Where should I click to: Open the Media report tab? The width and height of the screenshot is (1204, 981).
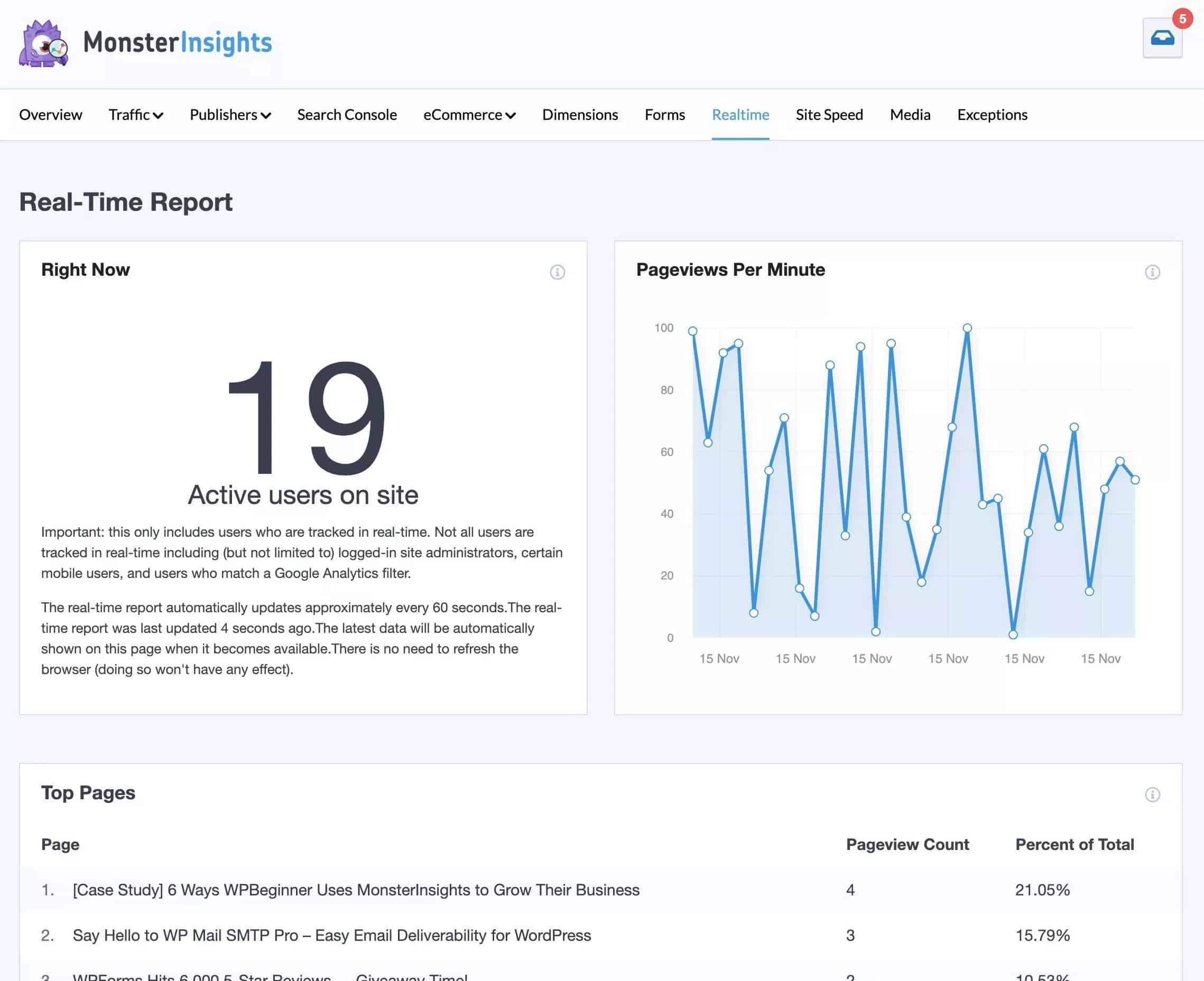(x=910, y=115)
